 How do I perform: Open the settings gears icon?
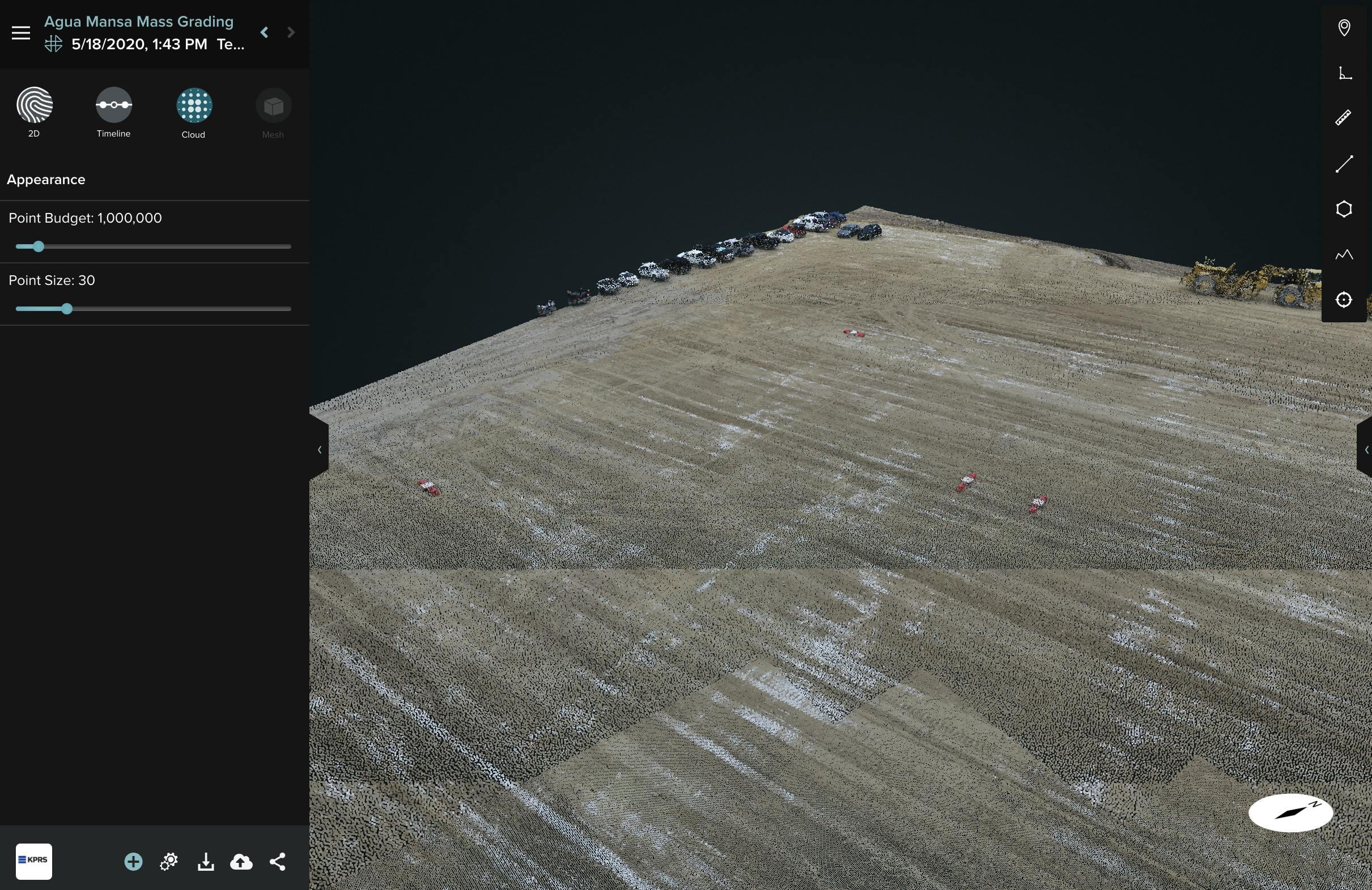click(168, 862)
